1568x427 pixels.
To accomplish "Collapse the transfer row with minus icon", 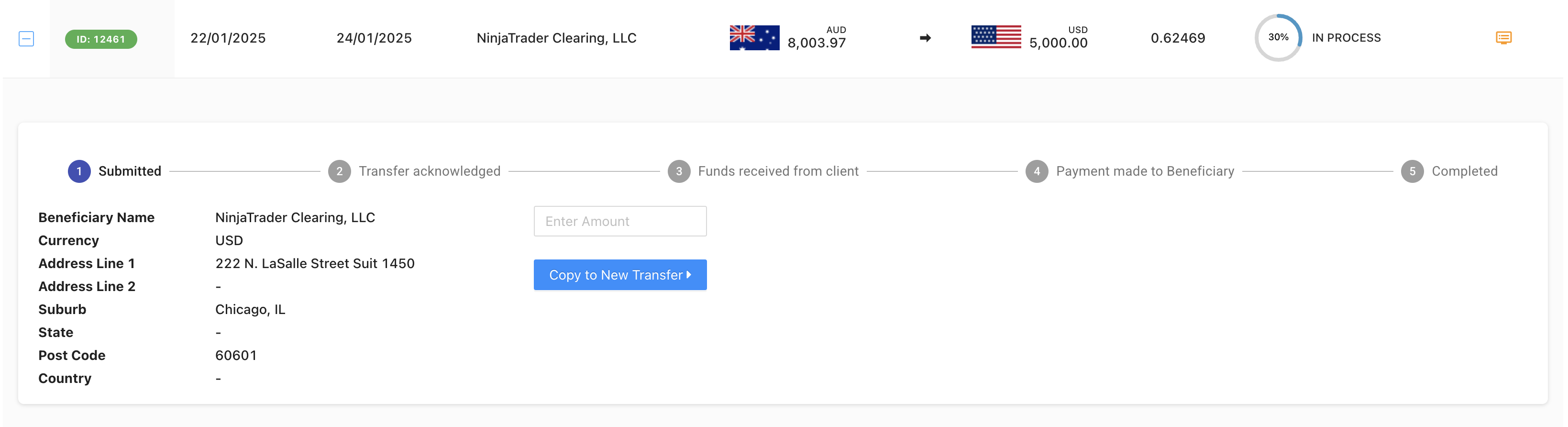I will click(26, 39).
